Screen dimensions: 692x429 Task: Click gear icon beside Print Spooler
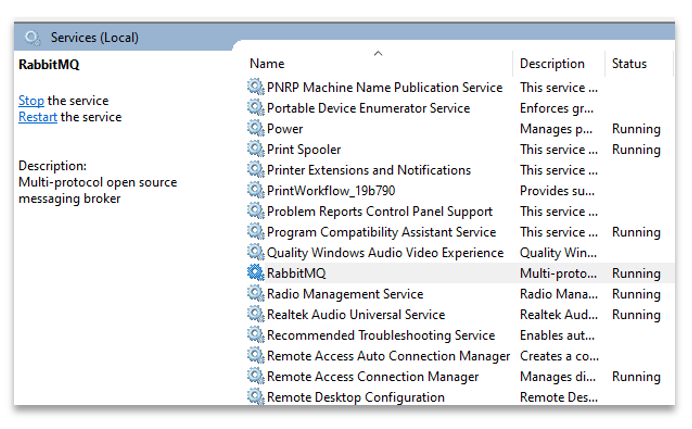click(x=256, y=149)
